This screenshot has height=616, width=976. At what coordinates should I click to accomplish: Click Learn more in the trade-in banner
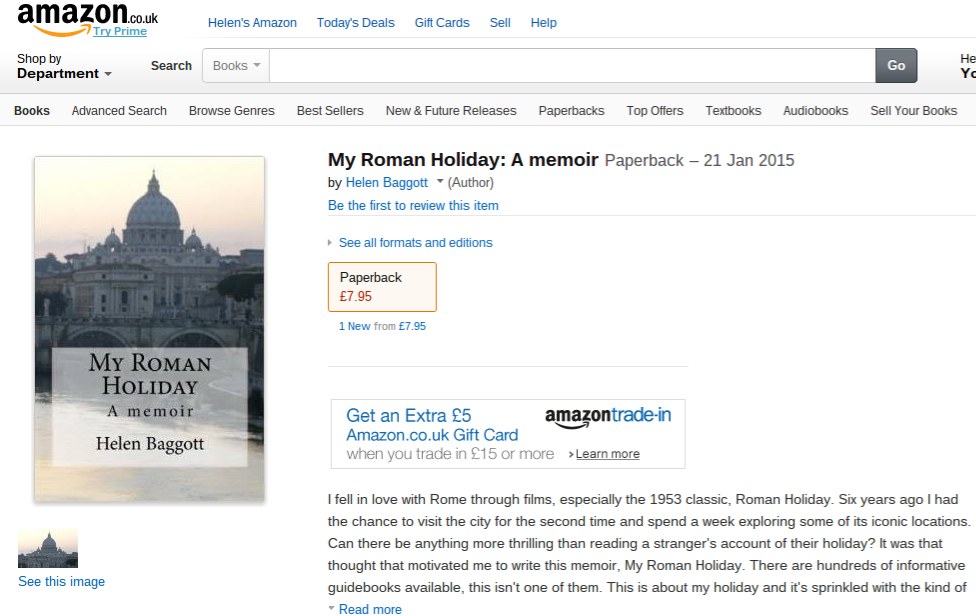point(607,454)
